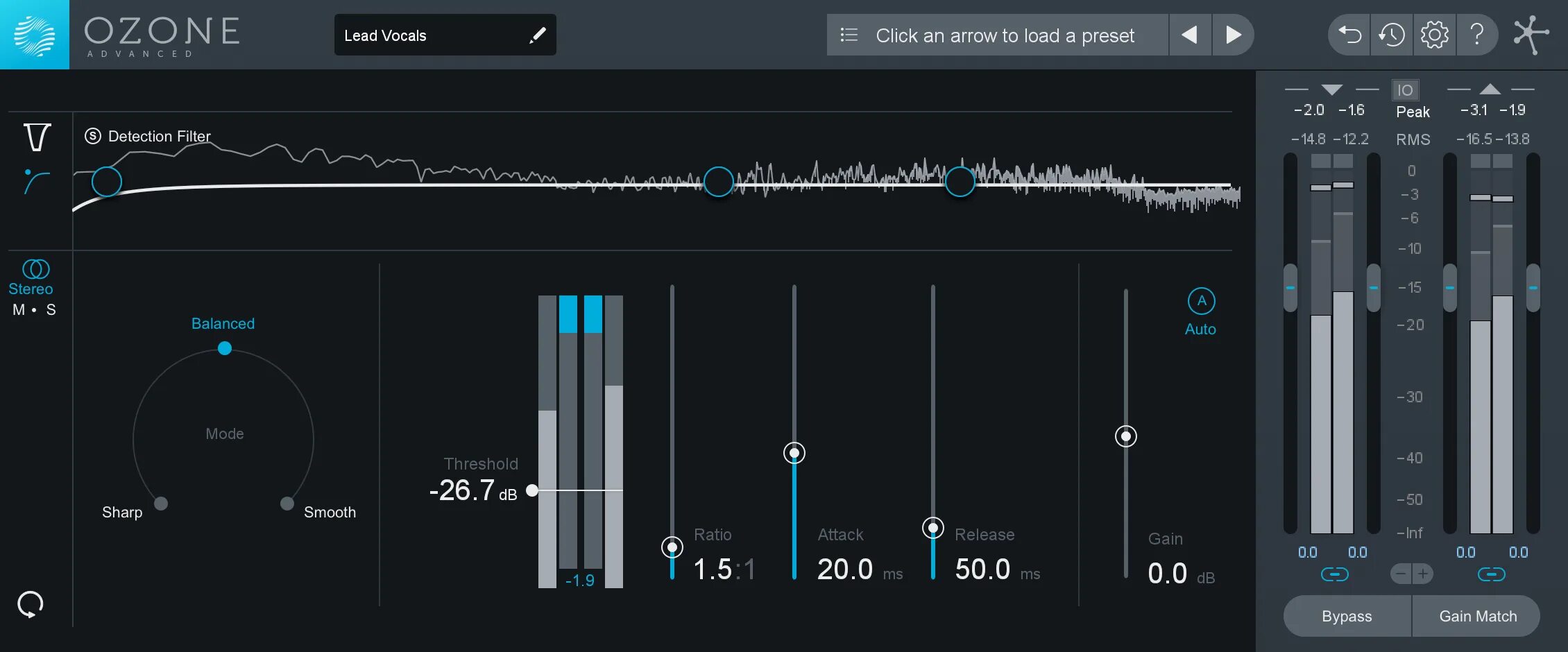Click the middle detection filter node
The image size is (1568, 652).
pos(719,182)
